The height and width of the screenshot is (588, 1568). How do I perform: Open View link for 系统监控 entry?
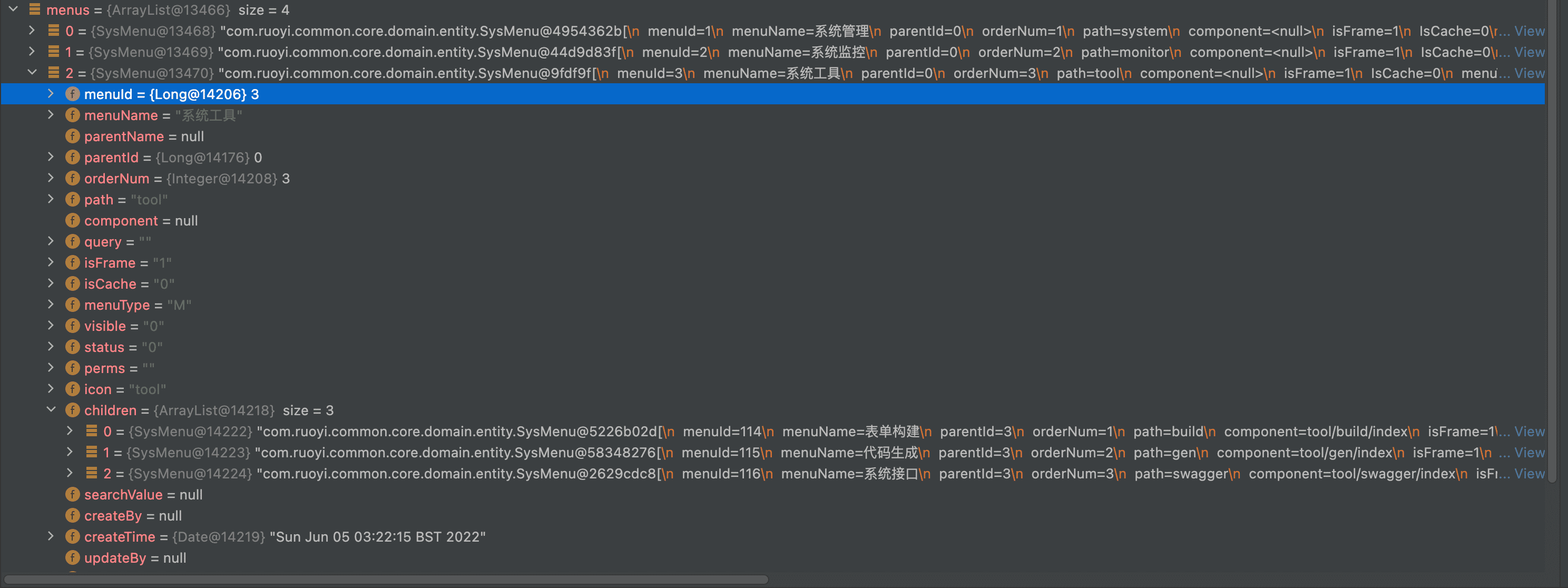click(1529, 52)
